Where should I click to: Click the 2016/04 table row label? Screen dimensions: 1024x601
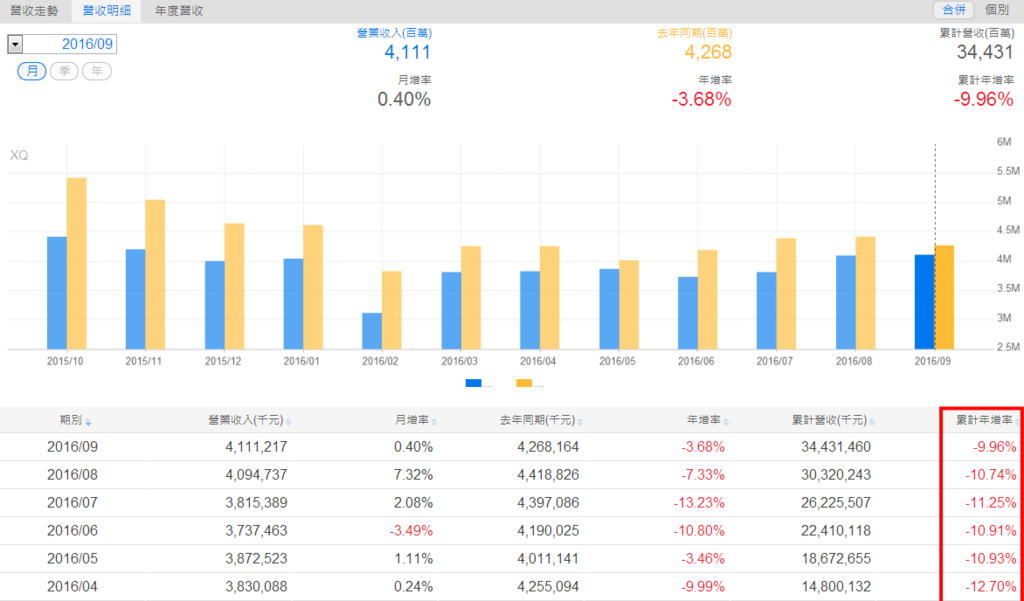(x=72, y=587)
